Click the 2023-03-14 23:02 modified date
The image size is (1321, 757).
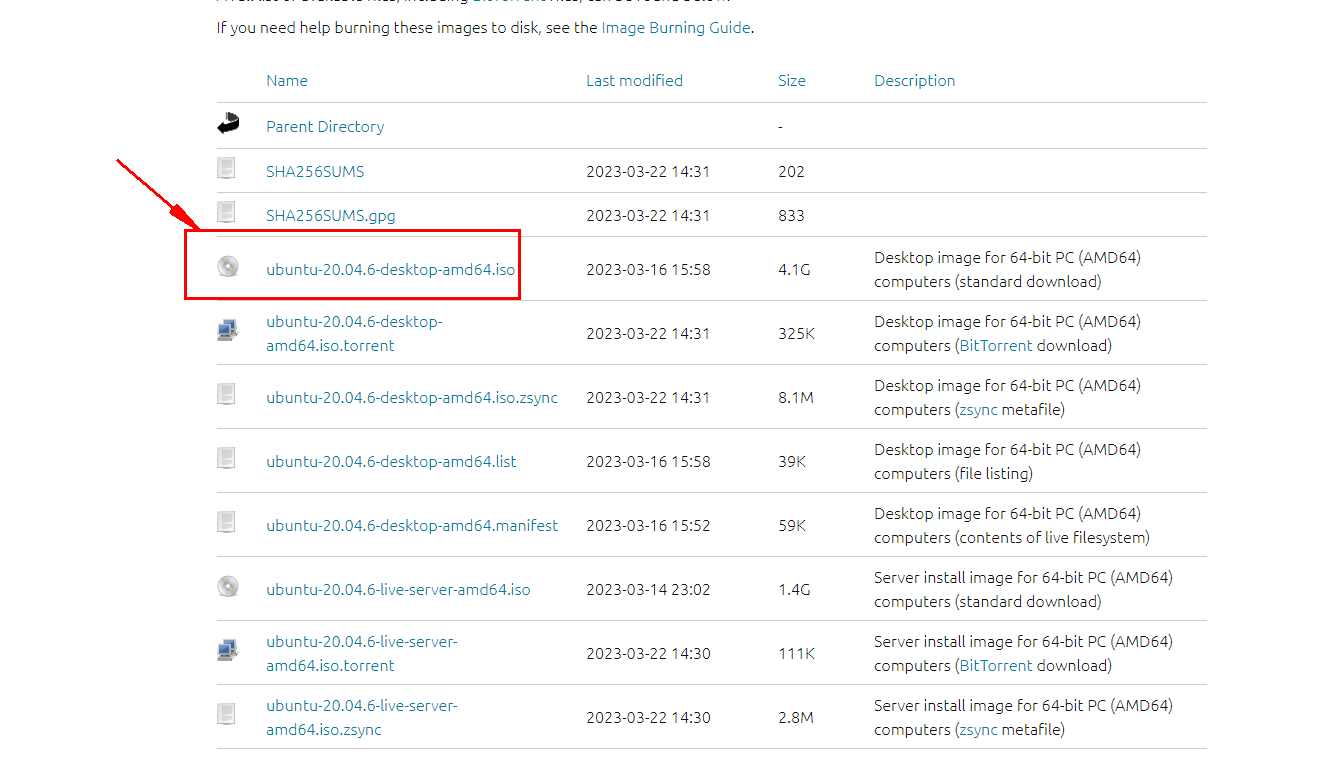(648, 589)
